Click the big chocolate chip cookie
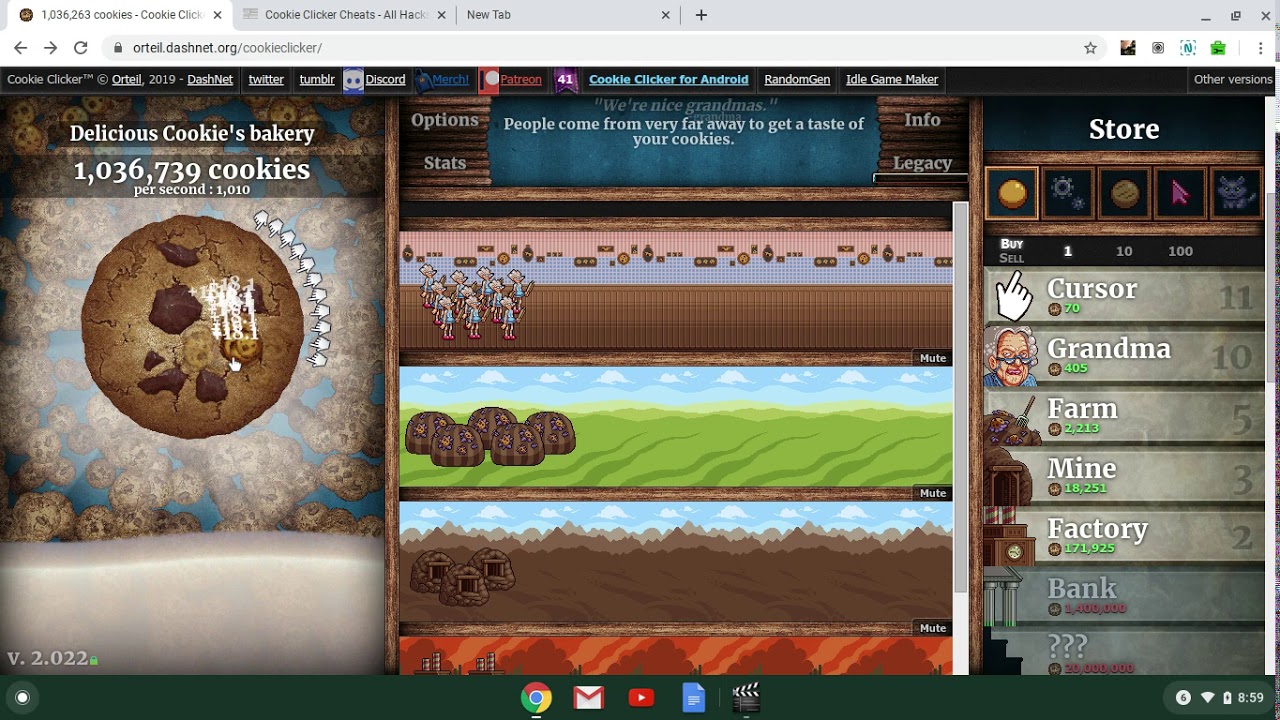 [192, 327]
